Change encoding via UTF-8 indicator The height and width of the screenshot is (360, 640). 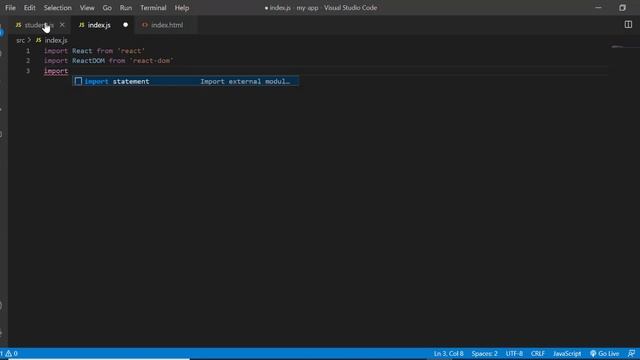pyautogui.click(x=514, y=353)
